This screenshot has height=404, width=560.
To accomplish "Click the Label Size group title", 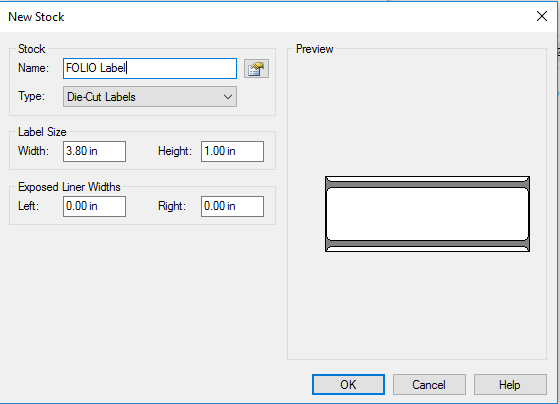I will pyautogui.click(x=42, y=132).
